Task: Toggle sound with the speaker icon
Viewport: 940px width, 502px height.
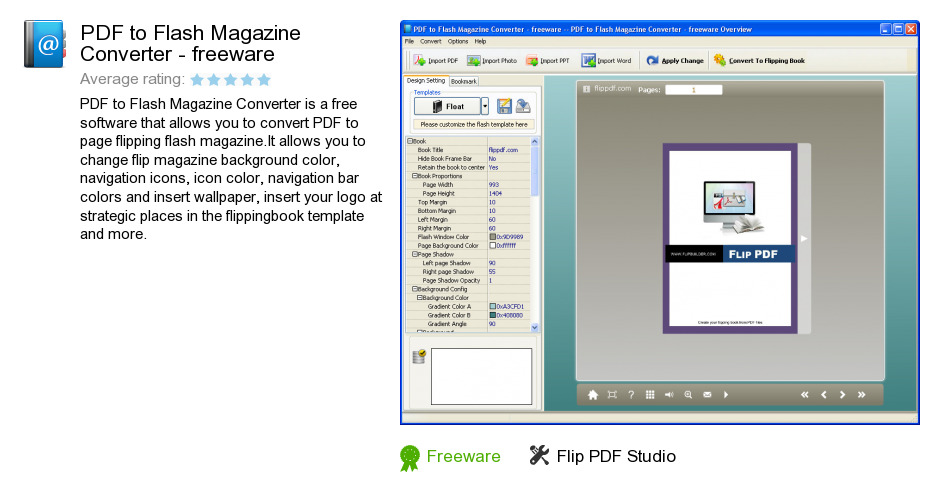Action: (x=669, y=395)
